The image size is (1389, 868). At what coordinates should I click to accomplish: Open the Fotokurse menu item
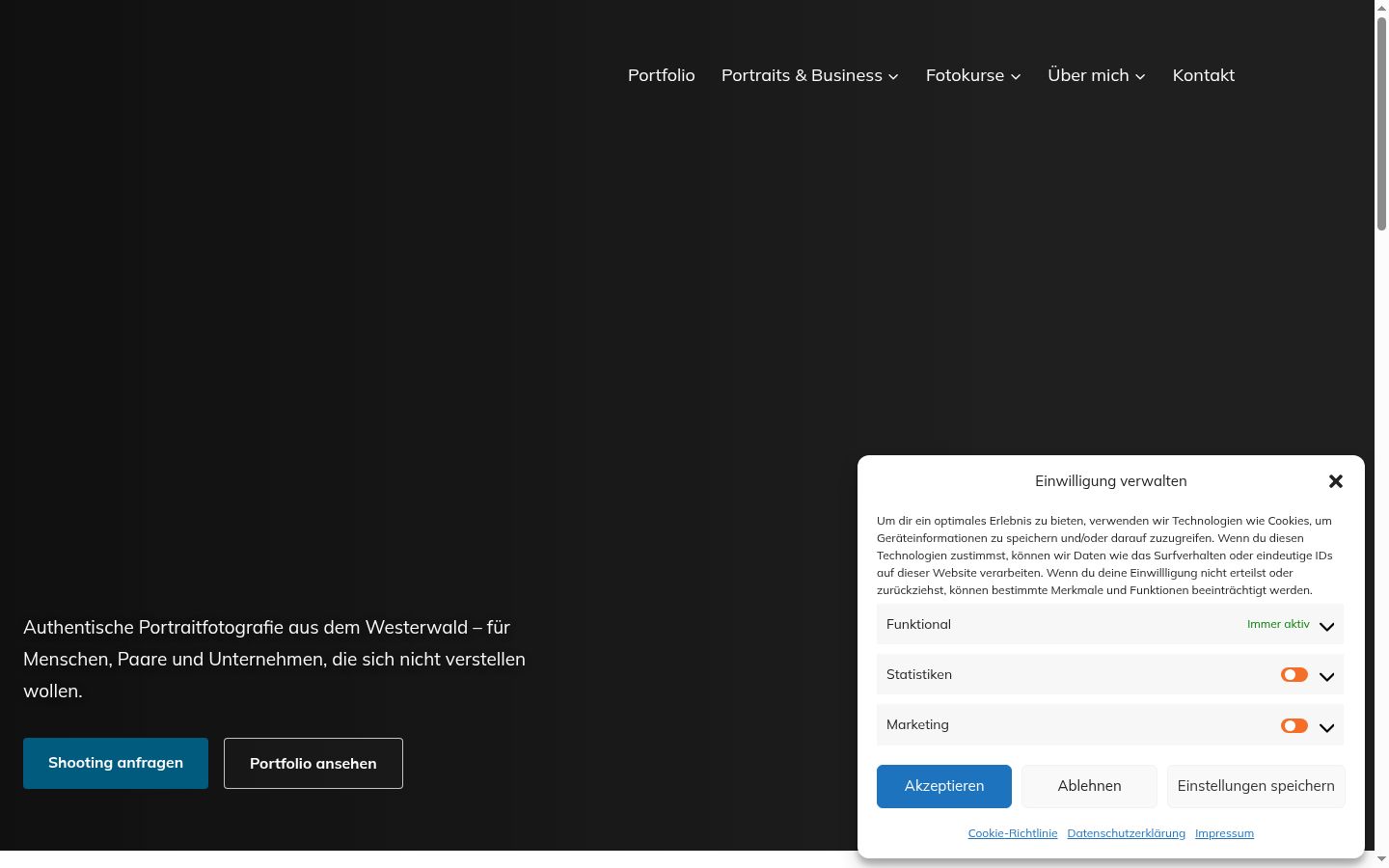[965, 75]
